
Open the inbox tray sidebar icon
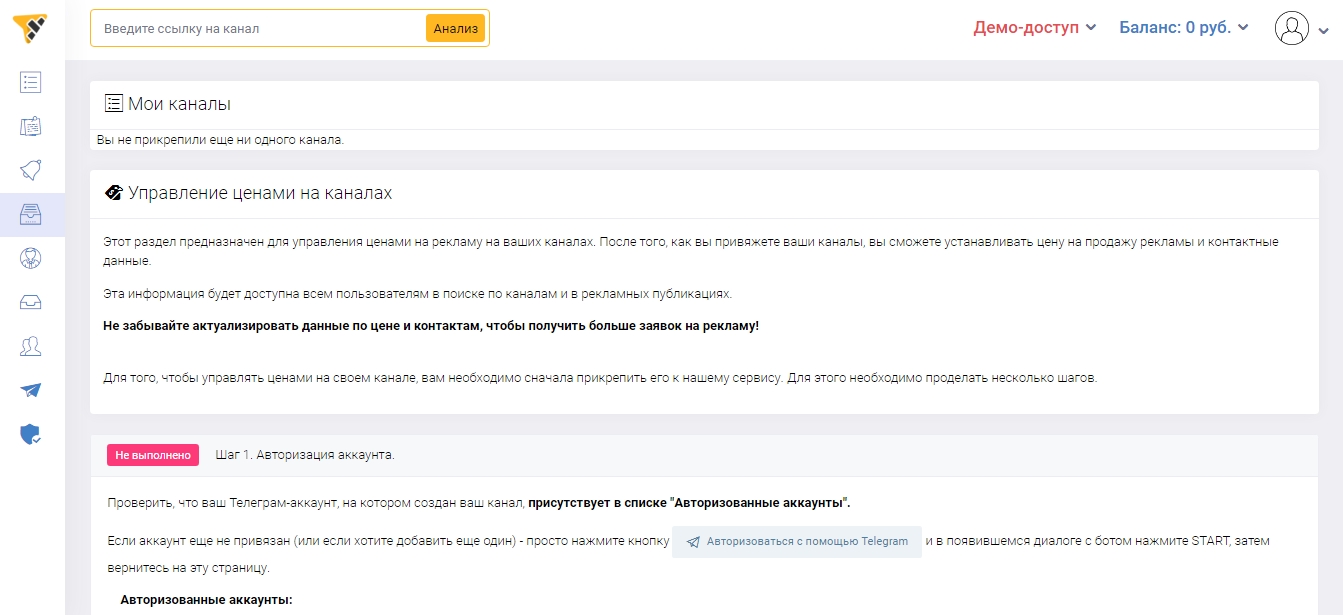(x=30, y=302)
